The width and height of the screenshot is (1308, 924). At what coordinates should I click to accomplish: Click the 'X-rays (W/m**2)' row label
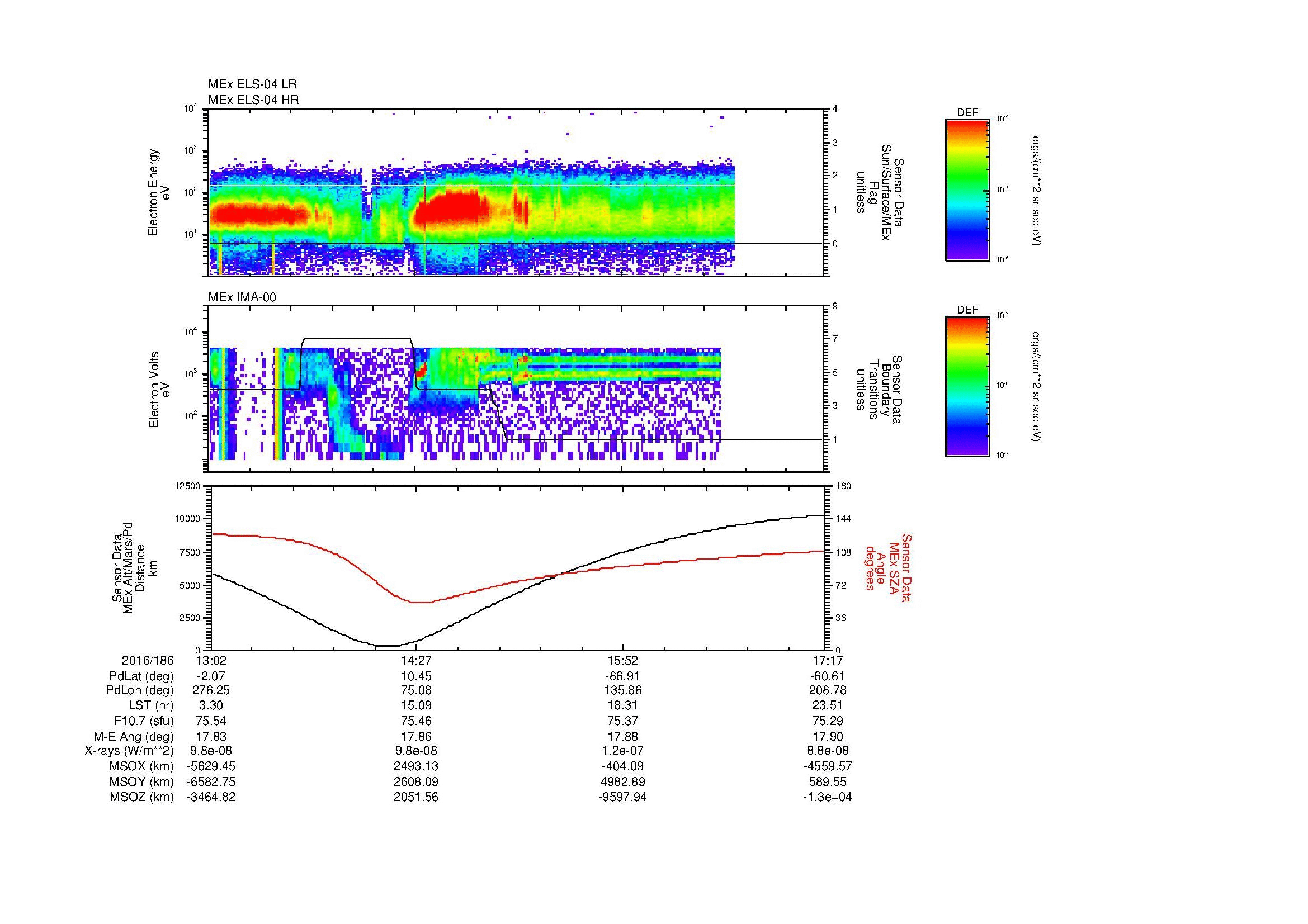pyautogui.click(x=129, y=751)
